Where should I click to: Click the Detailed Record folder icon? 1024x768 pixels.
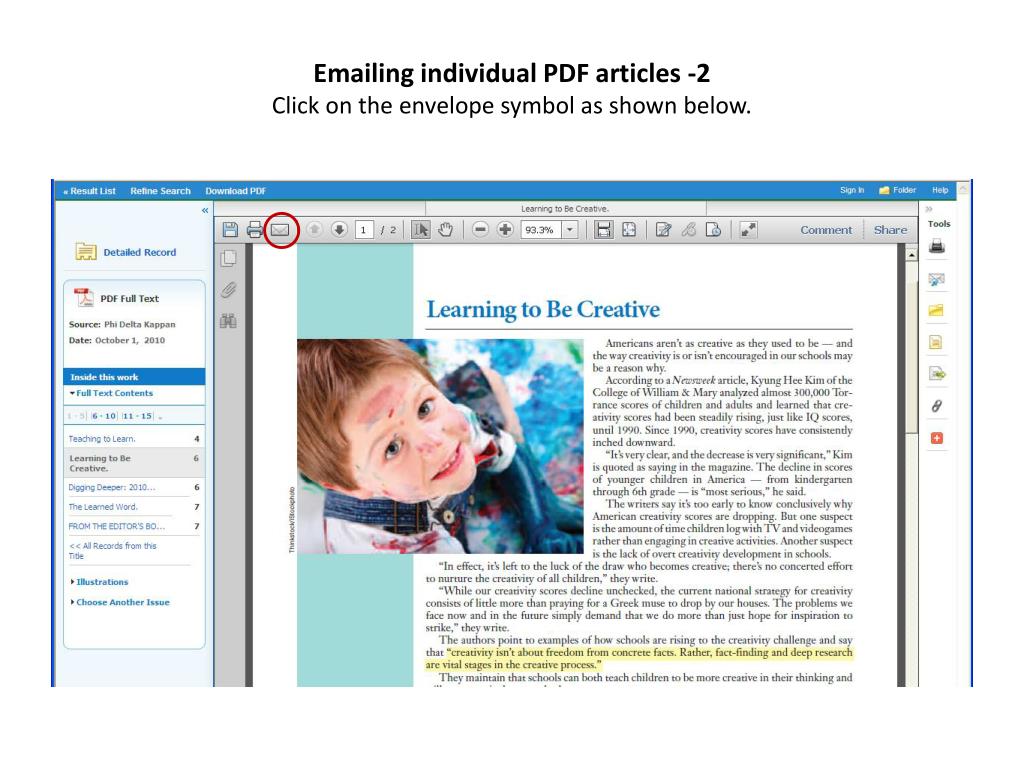(86, 251)
